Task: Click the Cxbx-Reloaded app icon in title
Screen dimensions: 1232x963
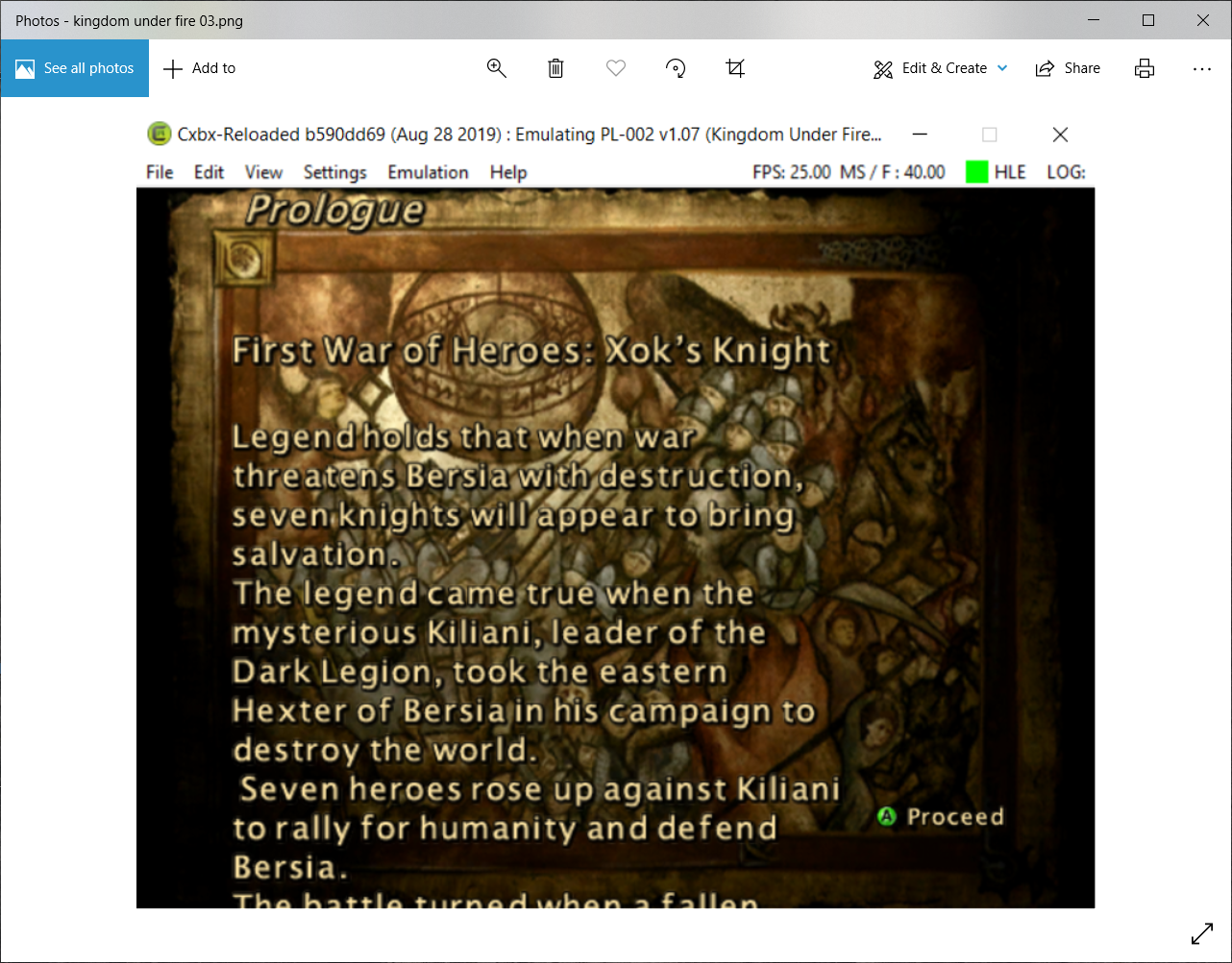Action: 159,135
